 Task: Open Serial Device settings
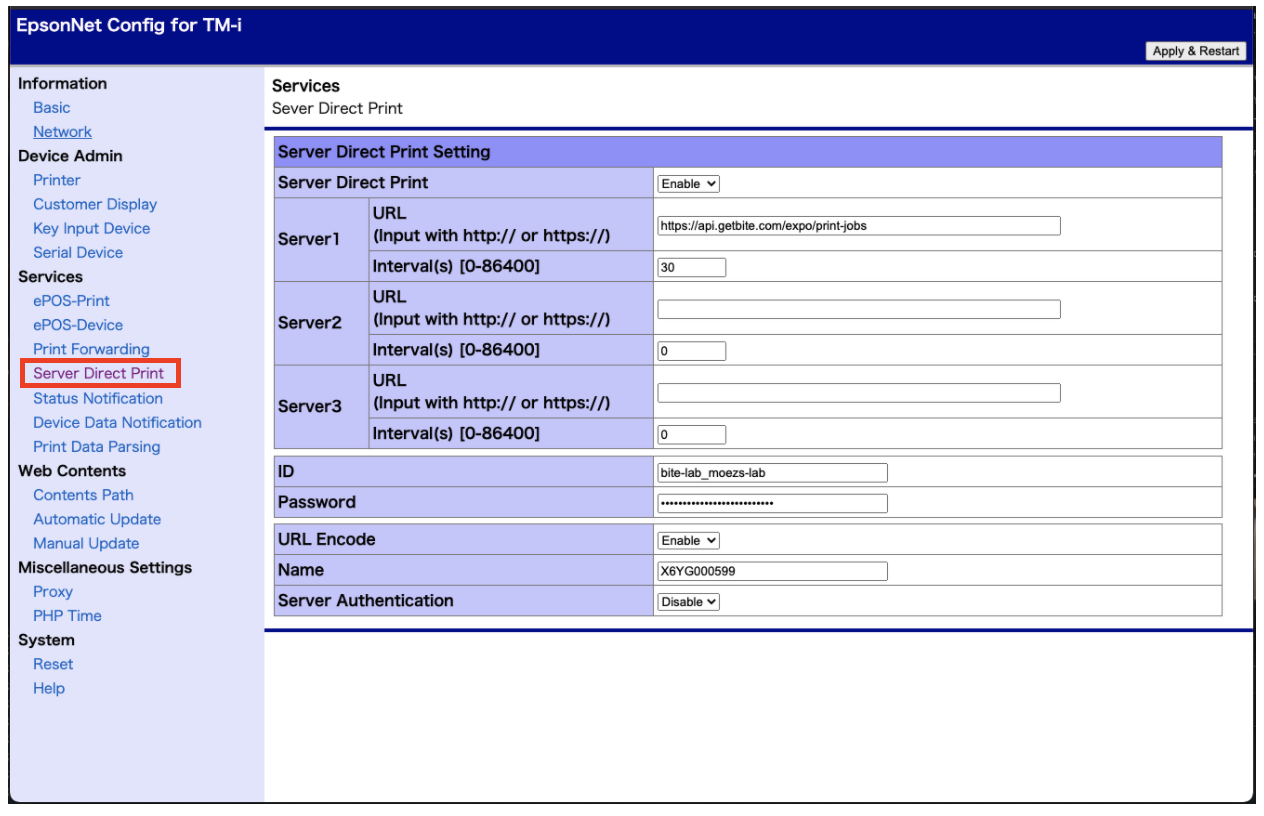point(78,253)
